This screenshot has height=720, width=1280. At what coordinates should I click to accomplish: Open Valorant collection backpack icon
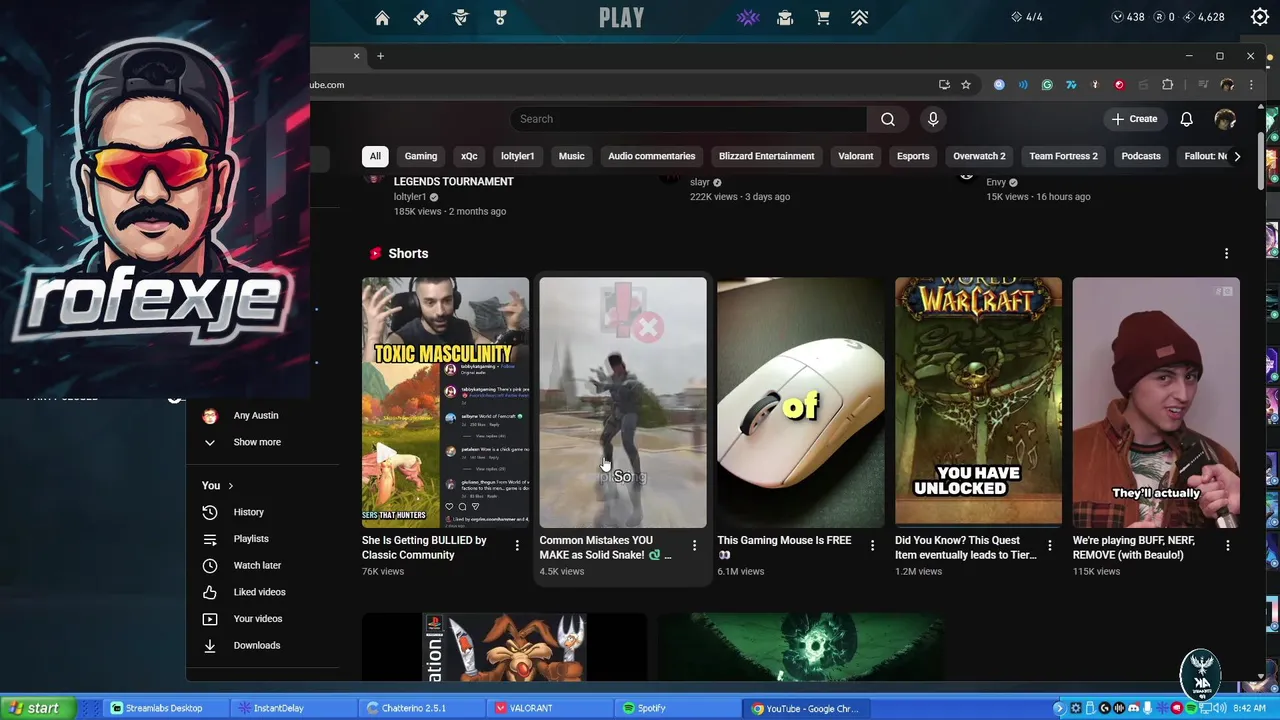tap(785, 18)
